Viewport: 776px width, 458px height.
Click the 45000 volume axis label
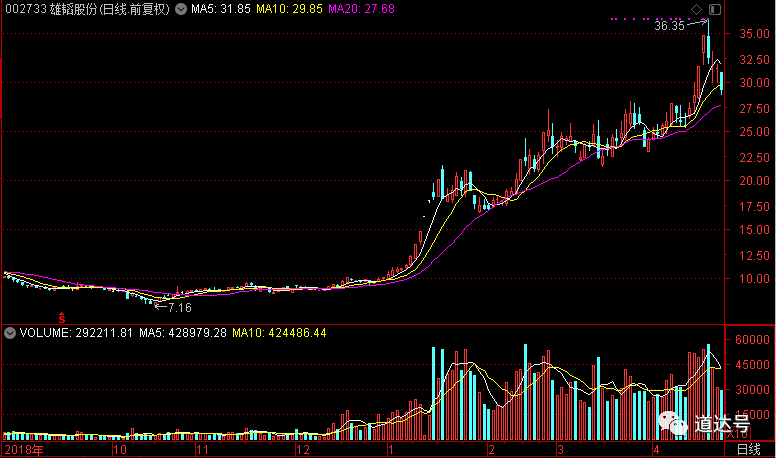pos(752,364)
